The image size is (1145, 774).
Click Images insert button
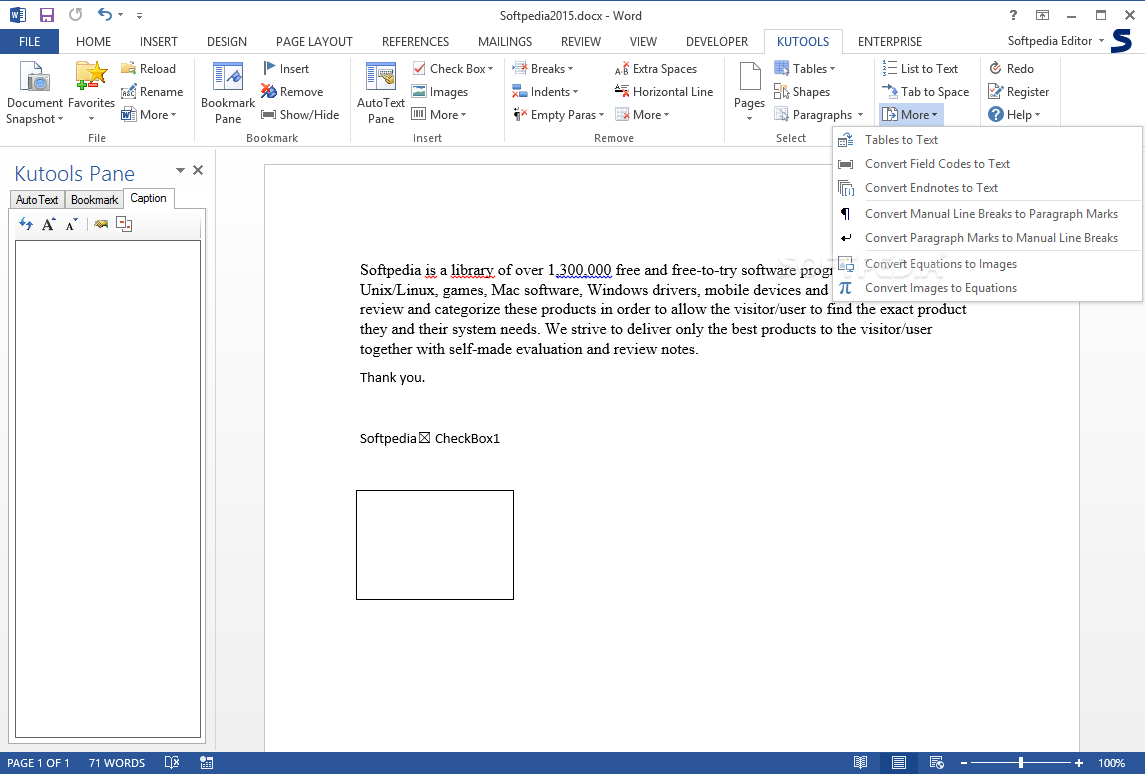point(440,92)
